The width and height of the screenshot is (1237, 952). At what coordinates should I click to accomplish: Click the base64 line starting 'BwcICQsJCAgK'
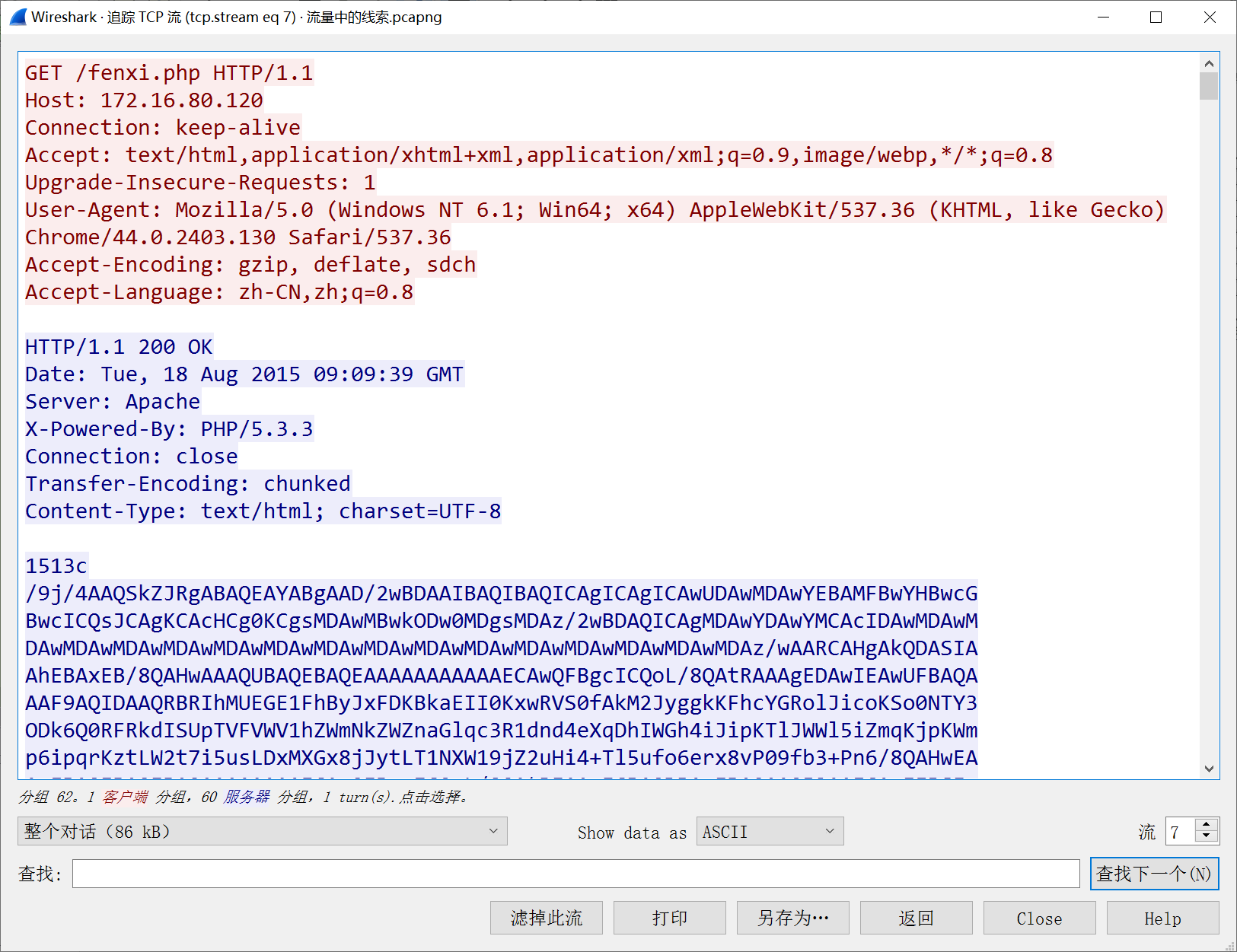502,621
